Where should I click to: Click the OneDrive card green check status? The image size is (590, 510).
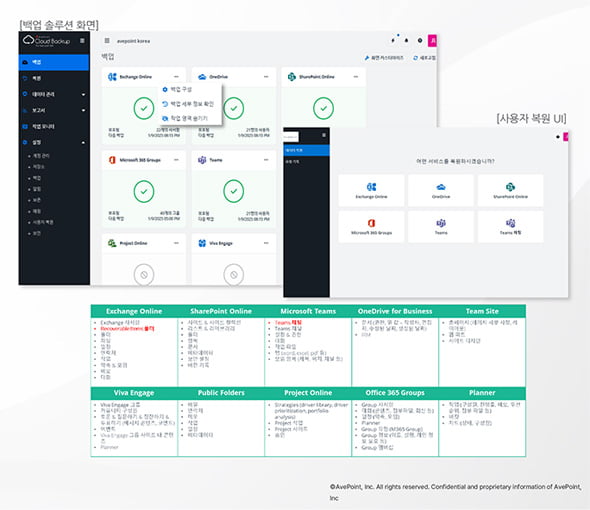coord(234,108)
